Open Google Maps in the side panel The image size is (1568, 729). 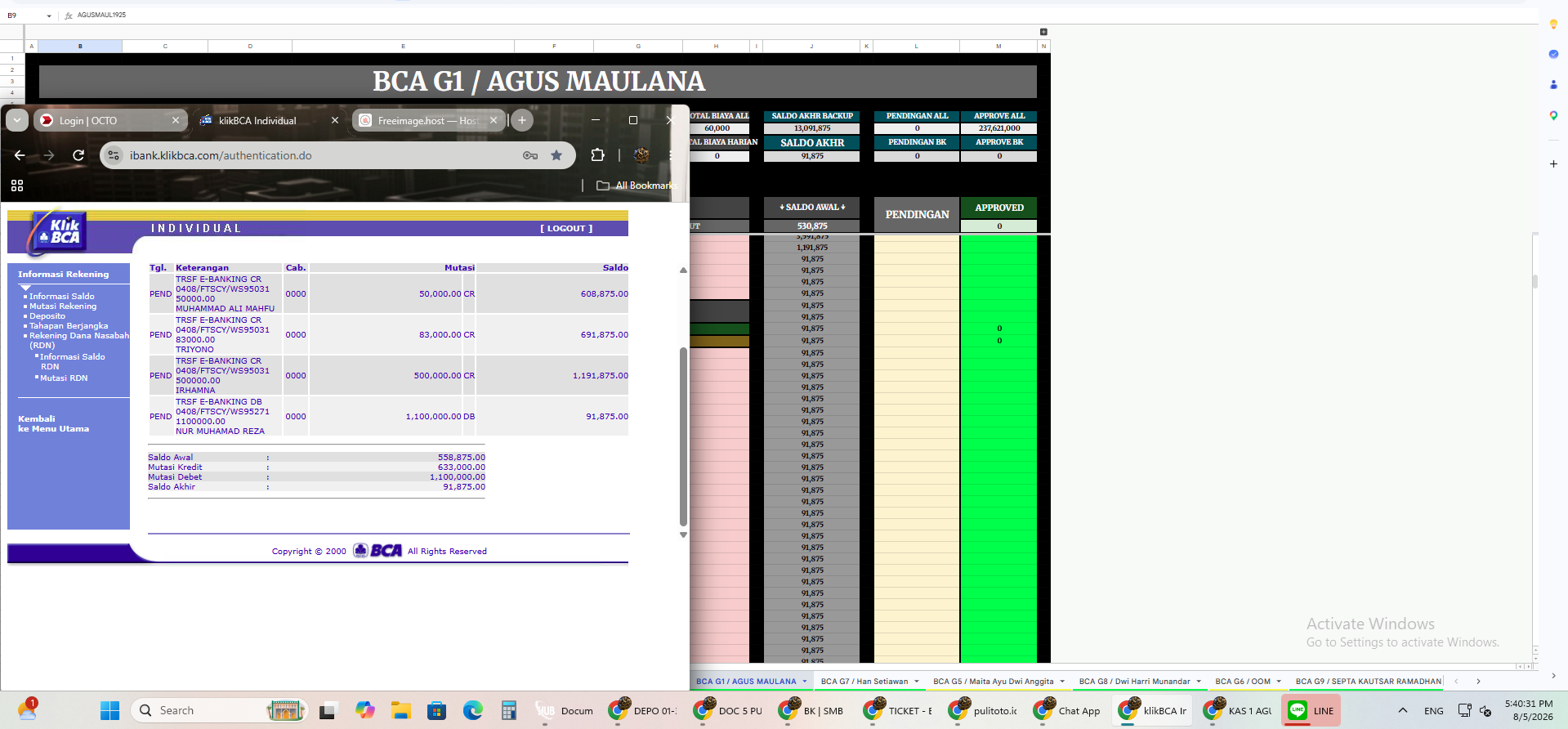tap(1553, 115)
